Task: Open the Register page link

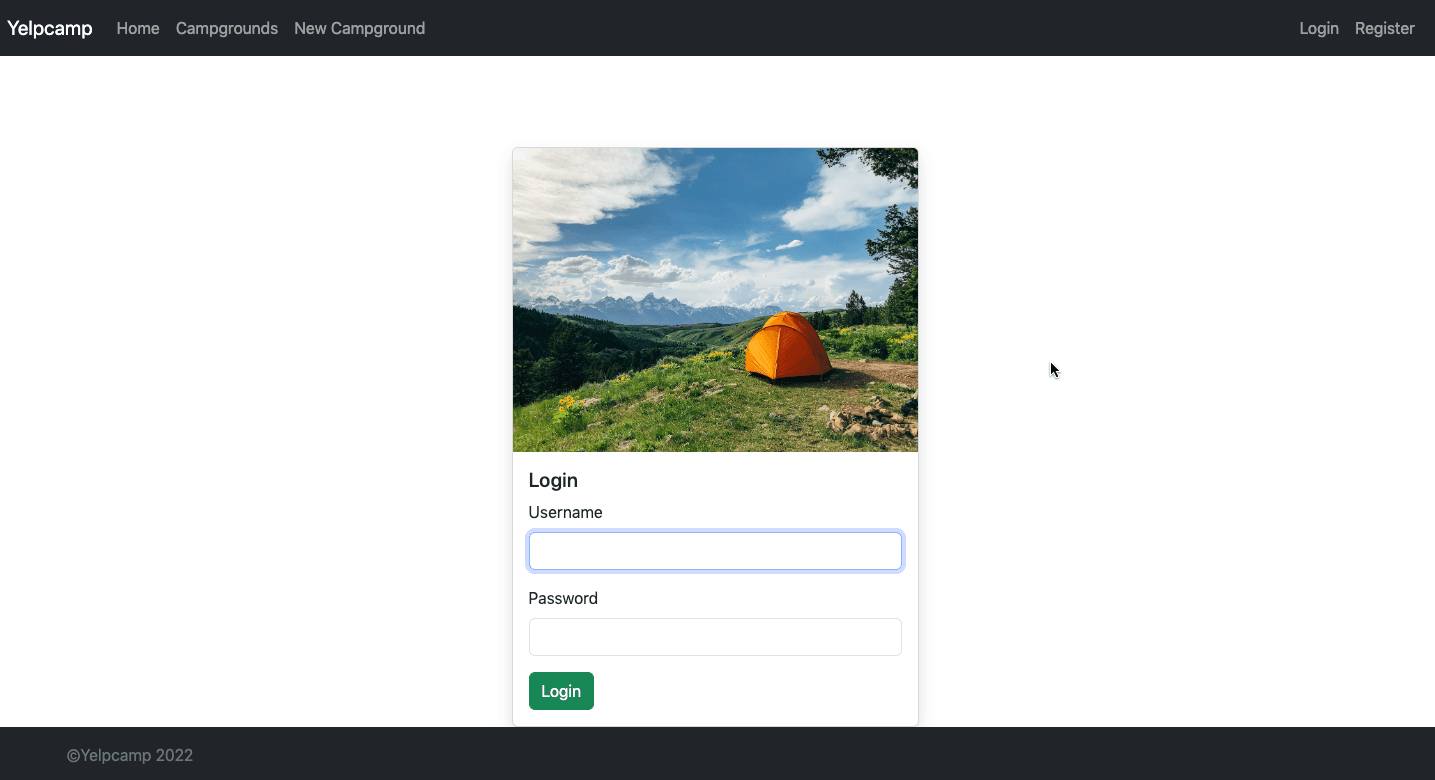Action: pyautogui.click(x=1384, y=28)
